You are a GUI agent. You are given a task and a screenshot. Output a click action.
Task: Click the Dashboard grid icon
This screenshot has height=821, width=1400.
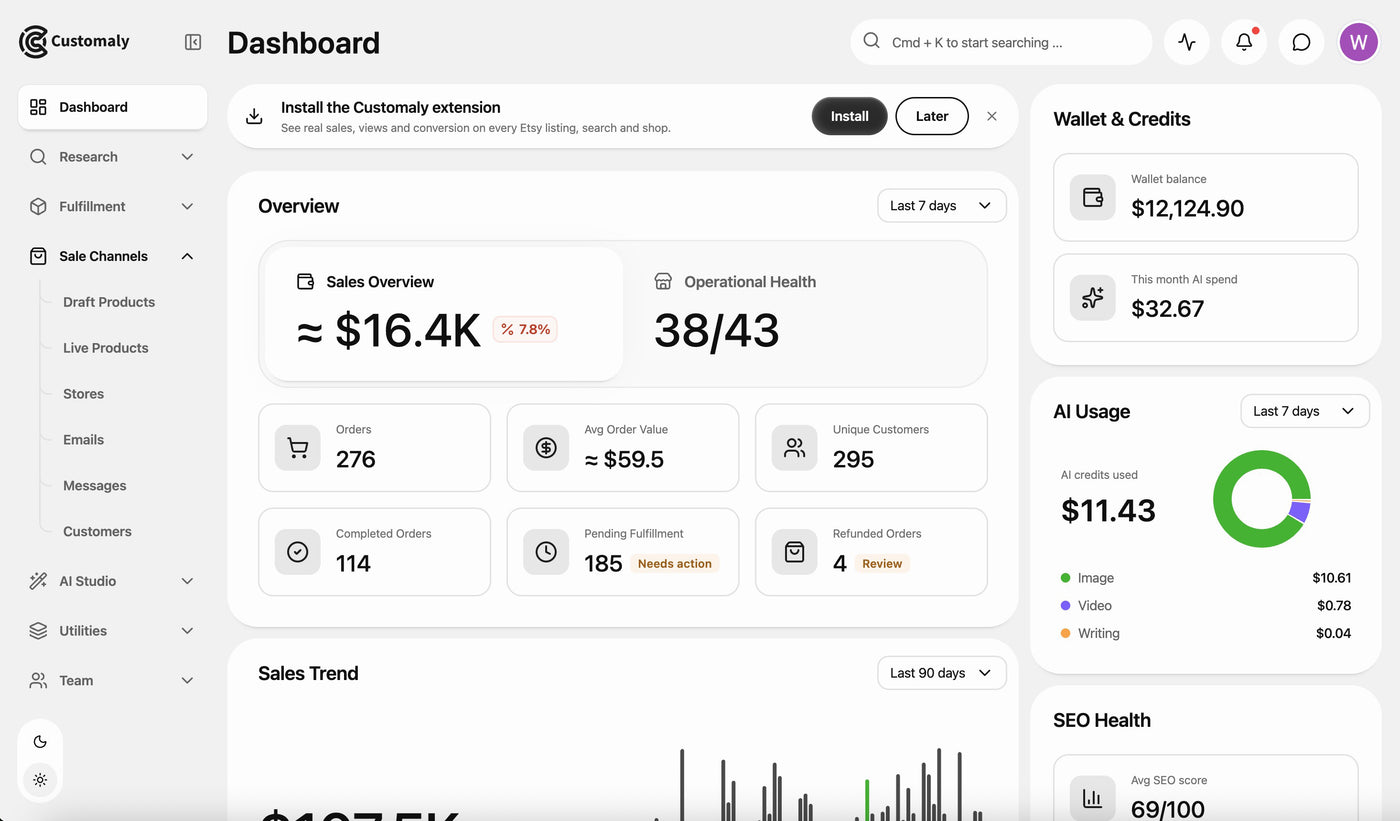[38, 107]
